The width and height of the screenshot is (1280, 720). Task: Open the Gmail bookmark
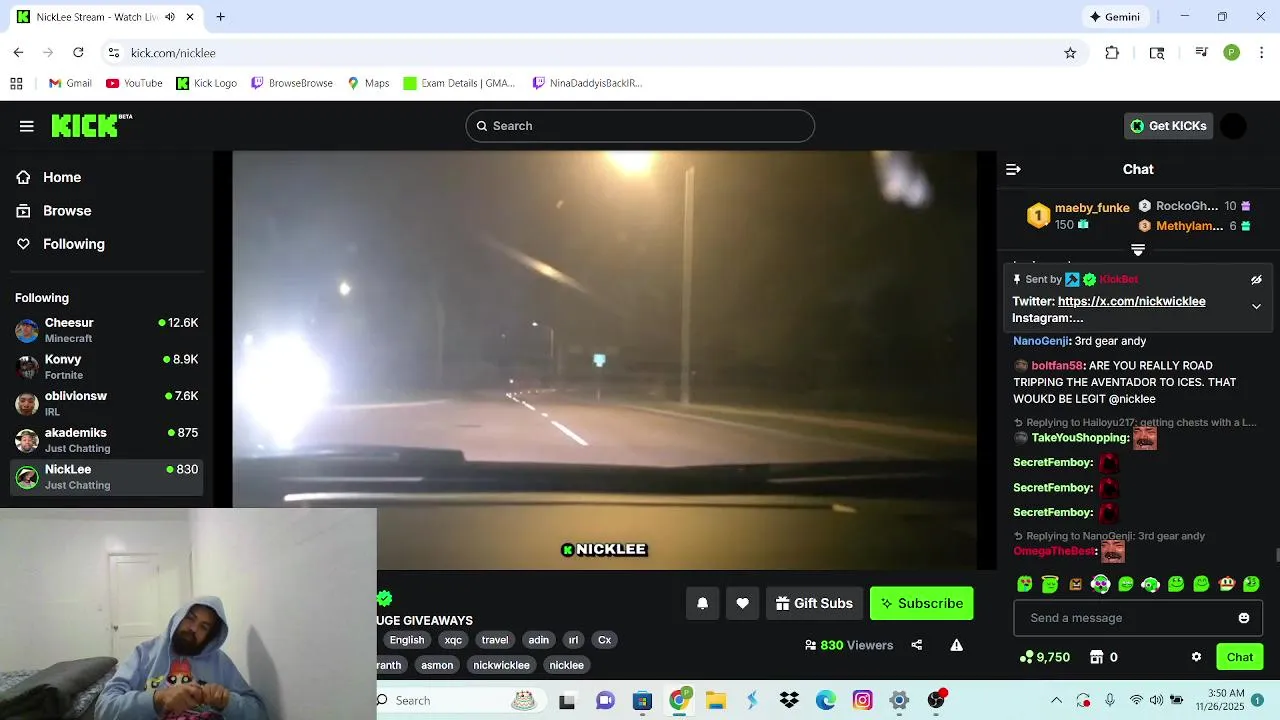(70, 83)
